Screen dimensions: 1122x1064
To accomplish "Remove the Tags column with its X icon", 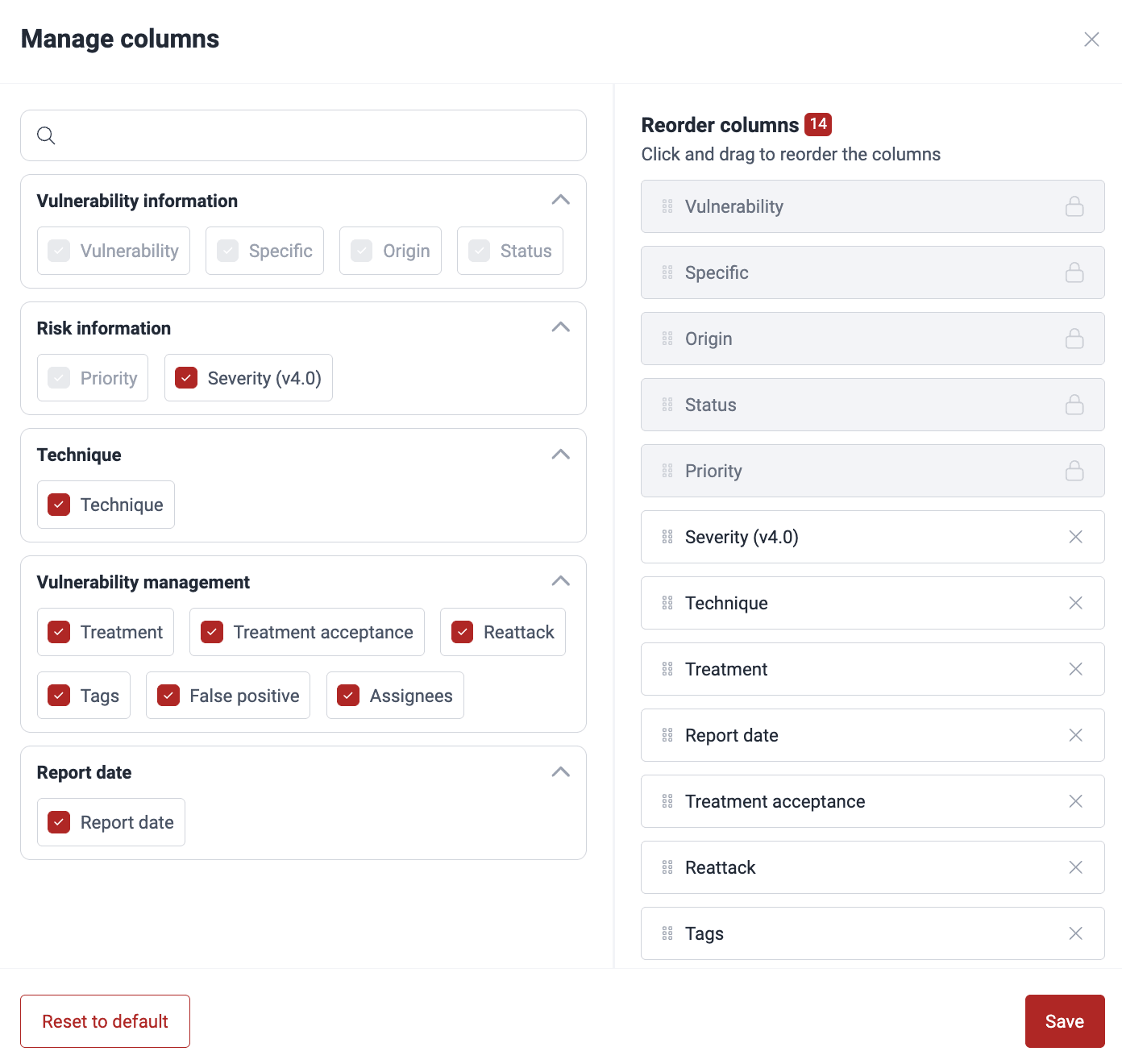I will (x=1075, y=933).
